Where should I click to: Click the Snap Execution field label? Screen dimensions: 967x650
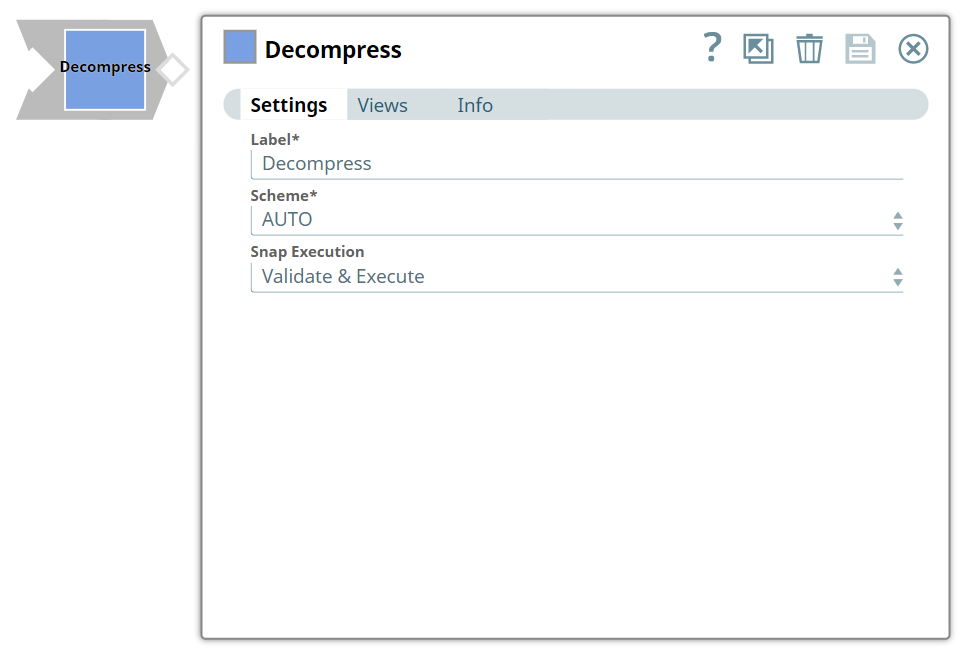click(307, 252)
